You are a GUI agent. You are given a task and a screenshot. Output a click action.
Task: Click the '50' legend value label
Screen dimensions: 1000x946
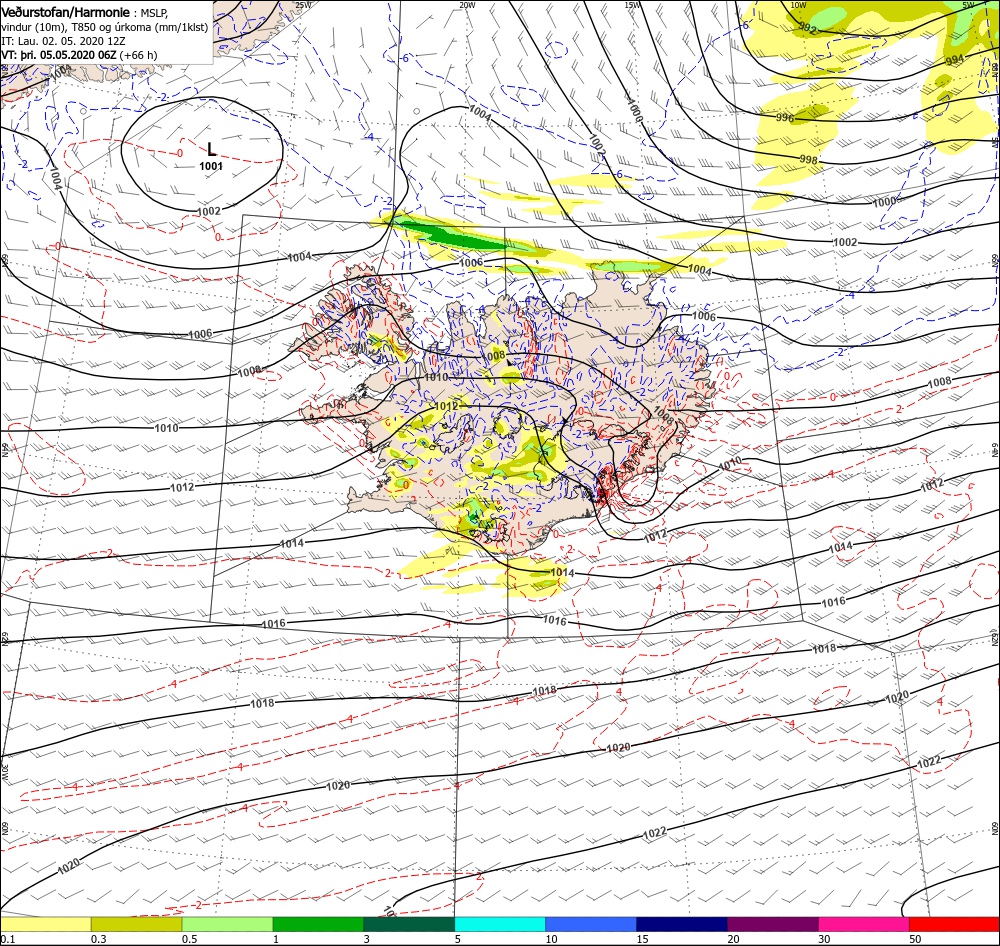coord(915,939)
